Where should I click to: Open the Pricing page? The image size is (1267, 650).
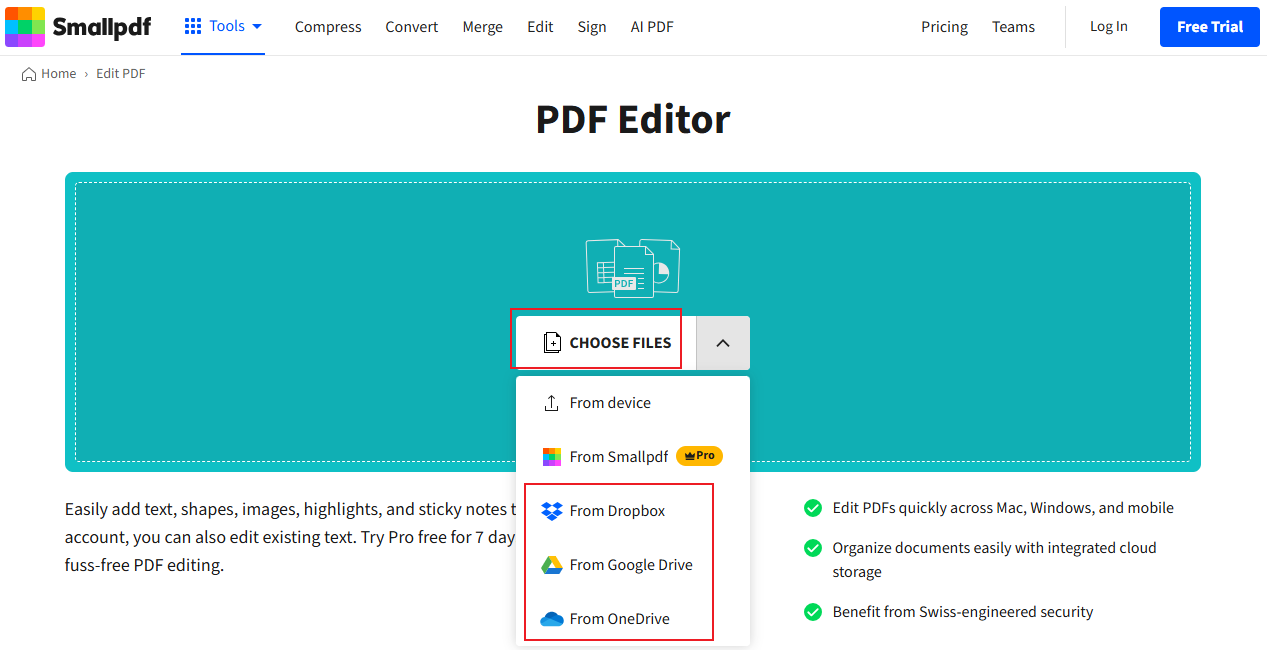[944, 26]
